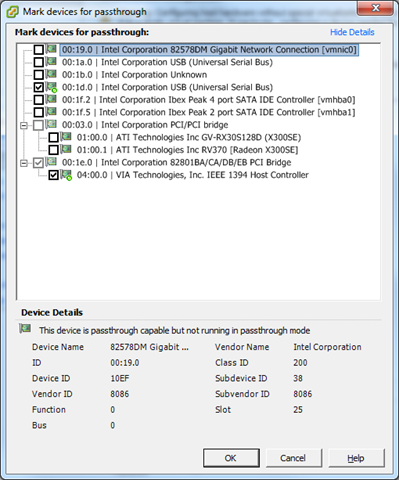This screenshot has height=480, width=399.
Task: Click Class ID value 200
Action: 300,363
